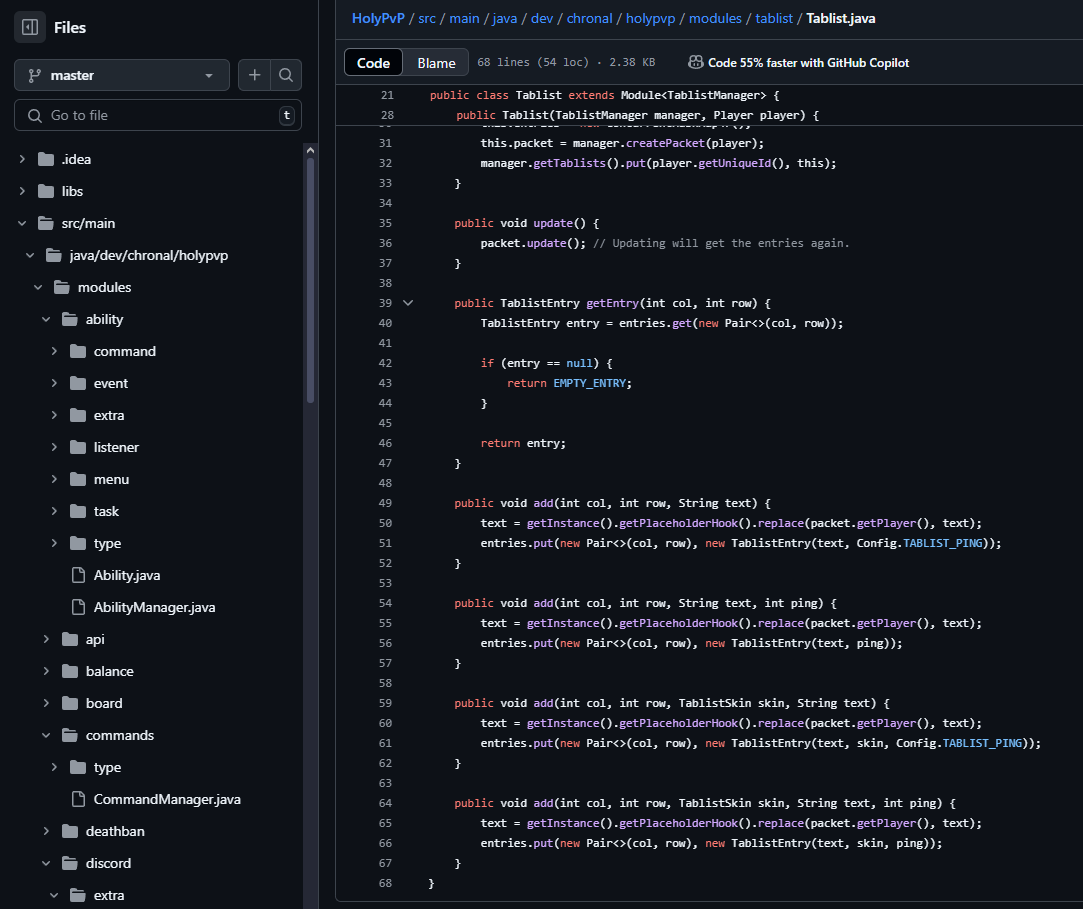The width and height of the screenshot is (1083, 909).
Task: Expand the command folder chevron
Action: (x=54, y=352)
